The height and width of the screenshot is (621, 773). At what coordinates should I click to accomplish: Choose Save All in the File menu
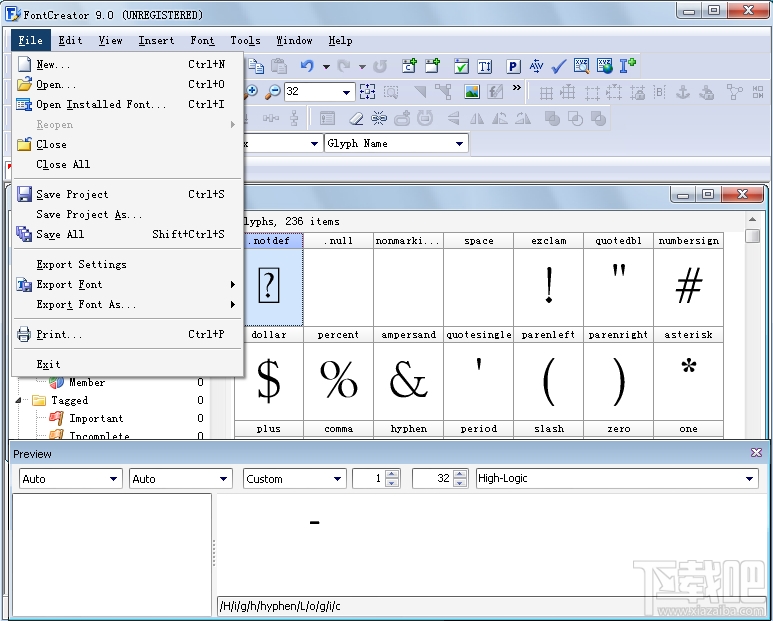tap(128, 235)
